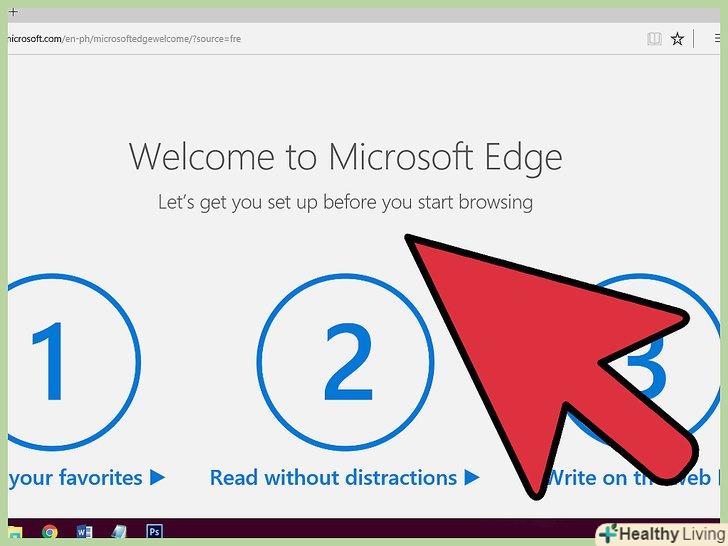The height and width of the screenshot is (546, 728).
Task: Click 'Welcome to Microsoft Edge' heading
Action: pos(345,157)
